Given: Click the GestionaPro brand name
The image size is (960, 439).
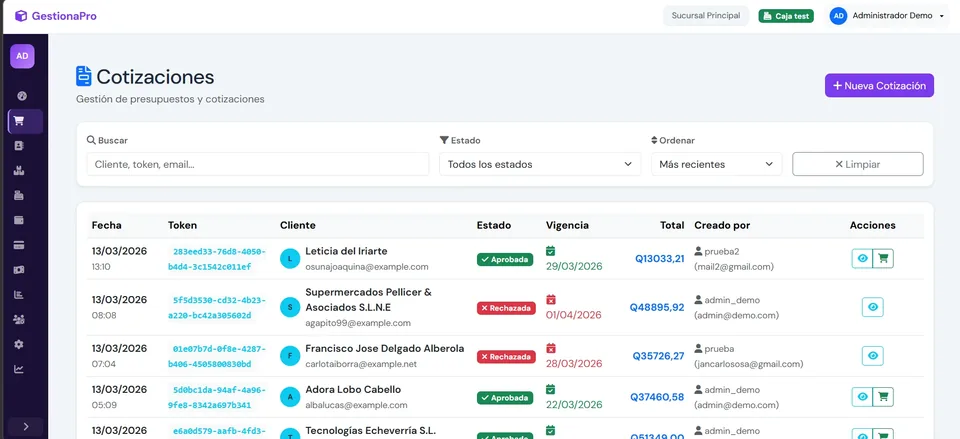Looking at the screenshot, I should click(64, 16).
